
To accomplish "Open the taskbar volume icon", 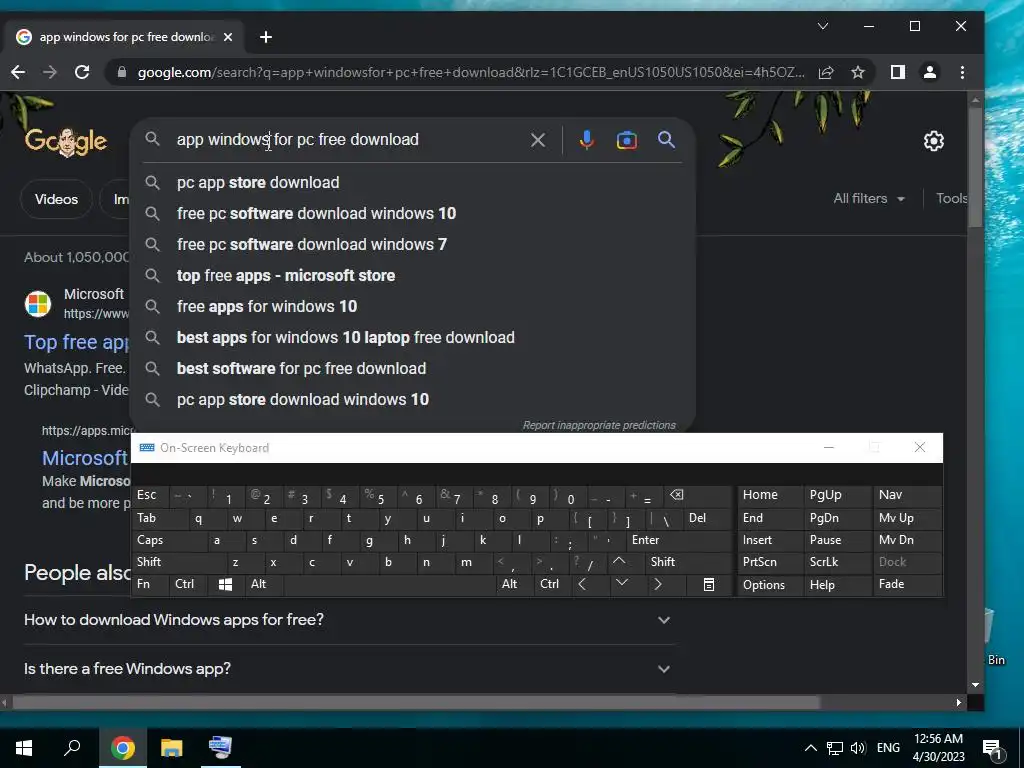I will (x=858, y=748).
